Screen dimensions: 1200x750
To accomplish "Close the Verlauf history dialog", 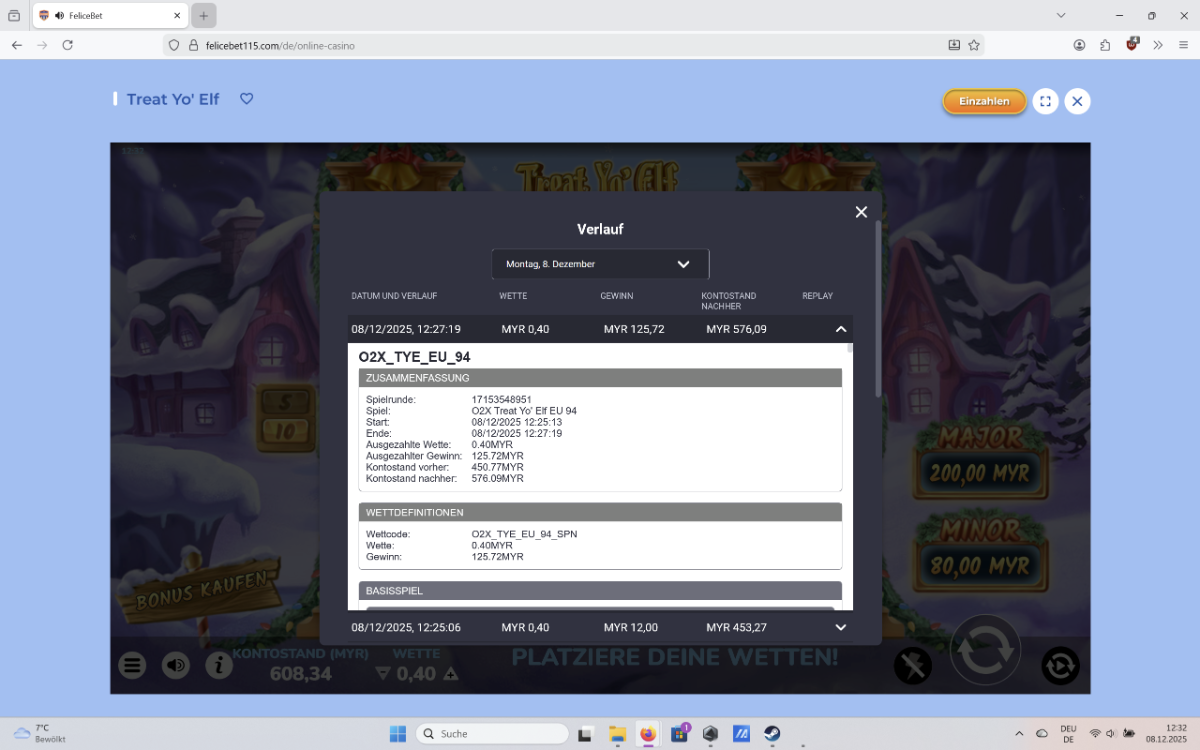I will pyautogui.click(x=860, y=212).
